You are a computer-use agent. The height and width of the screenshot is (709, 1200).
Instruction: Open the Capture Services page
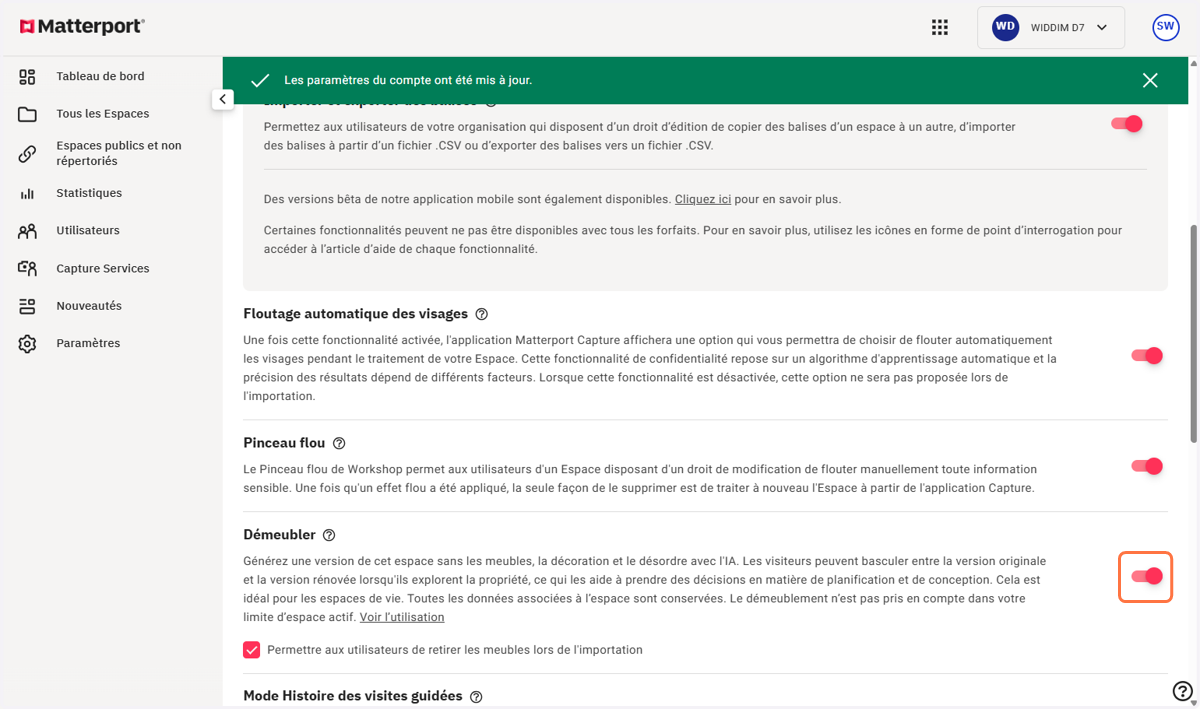[x=103, y=268]
